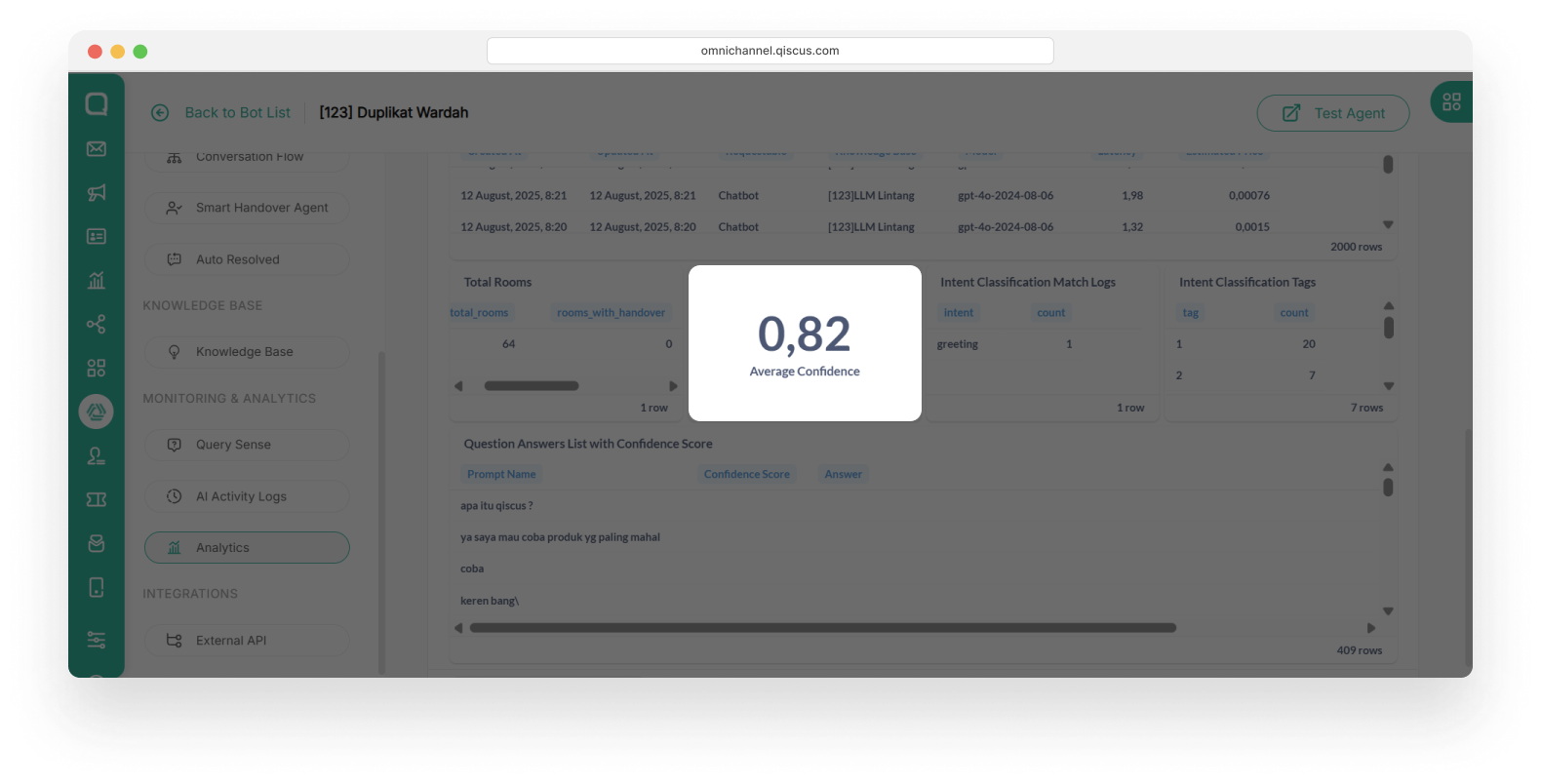Open the bar chart analytics sidebar icon

pyautogui.click(x=97, y=281)
